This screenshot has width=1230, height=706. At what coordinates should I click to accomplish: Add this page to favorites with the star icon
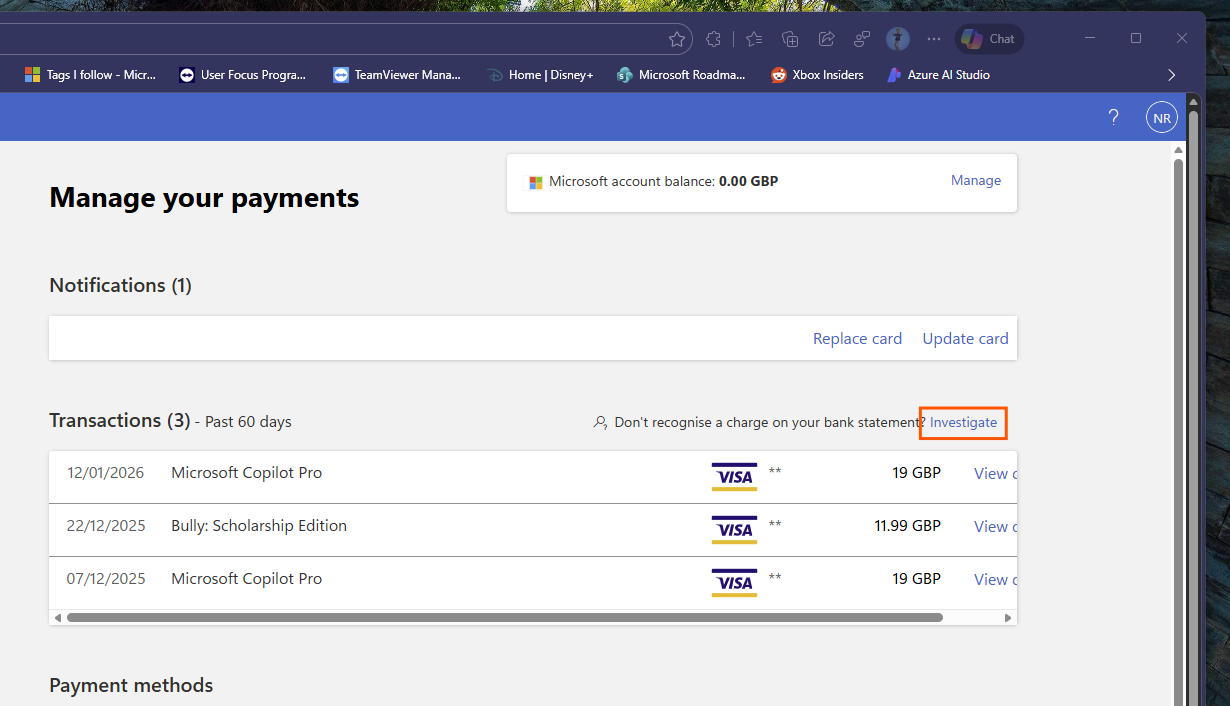pyautogui.click(x=677, y=39)
